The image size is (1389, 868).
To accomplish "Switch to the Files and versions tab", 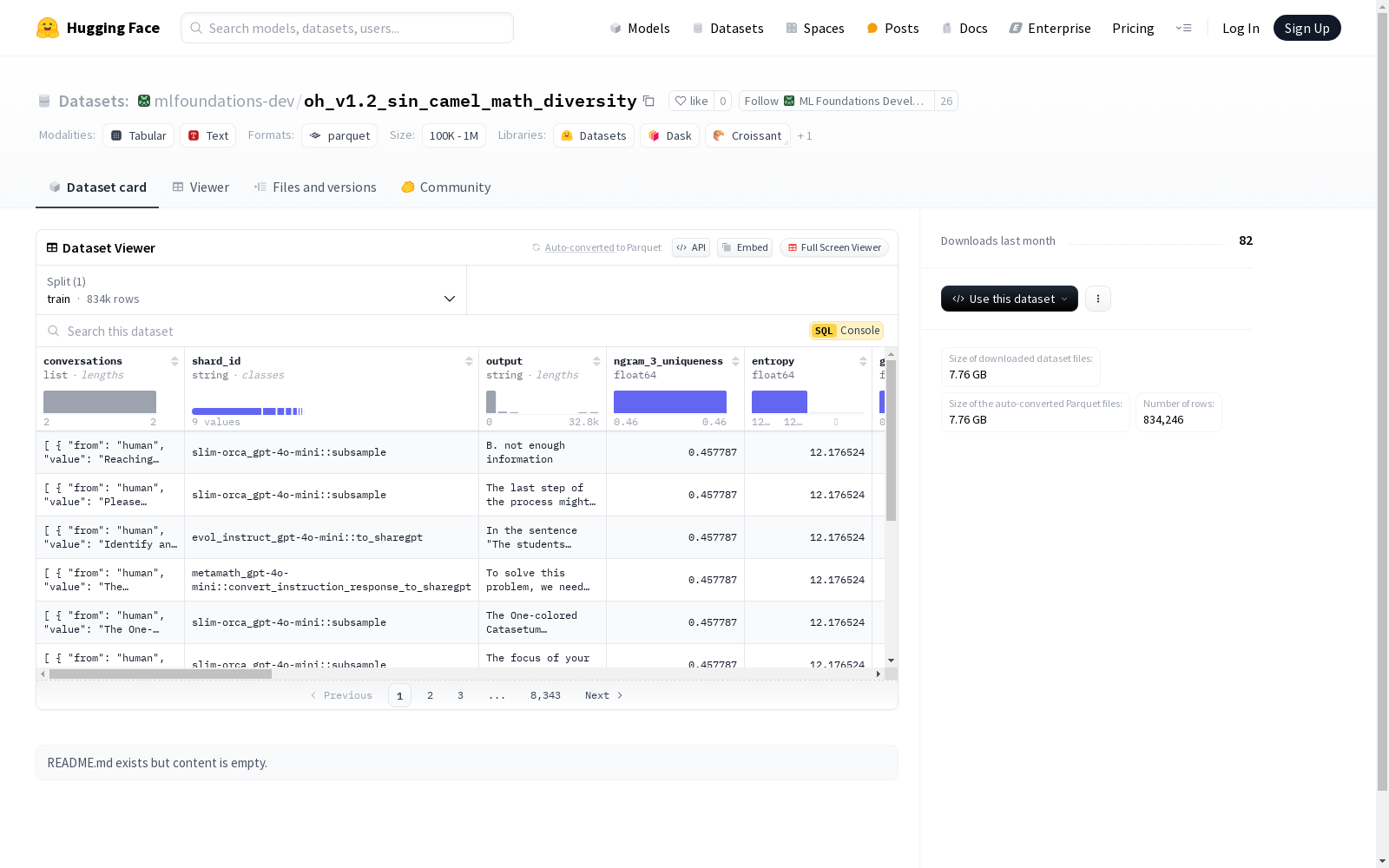I will pos(315,187).
